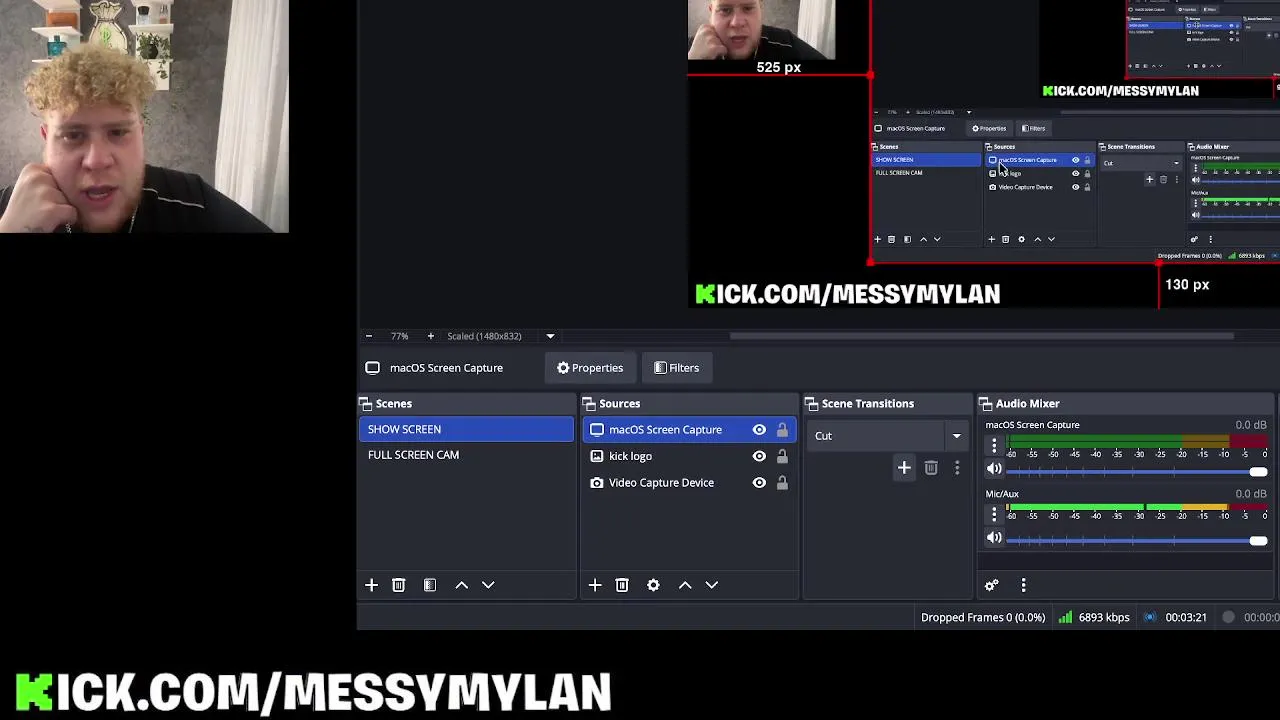Remove the scene transition with trash icon
The image size is (1280, 720).
(x=931, y=468)
